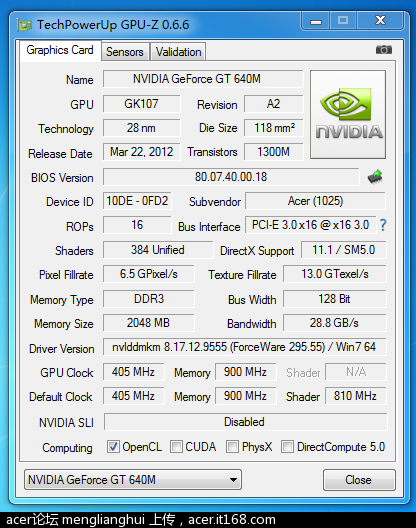Click the BIOS Version field 80.07.40.00.18
This screenshot has width=416, height=528.
coord(231,177)
